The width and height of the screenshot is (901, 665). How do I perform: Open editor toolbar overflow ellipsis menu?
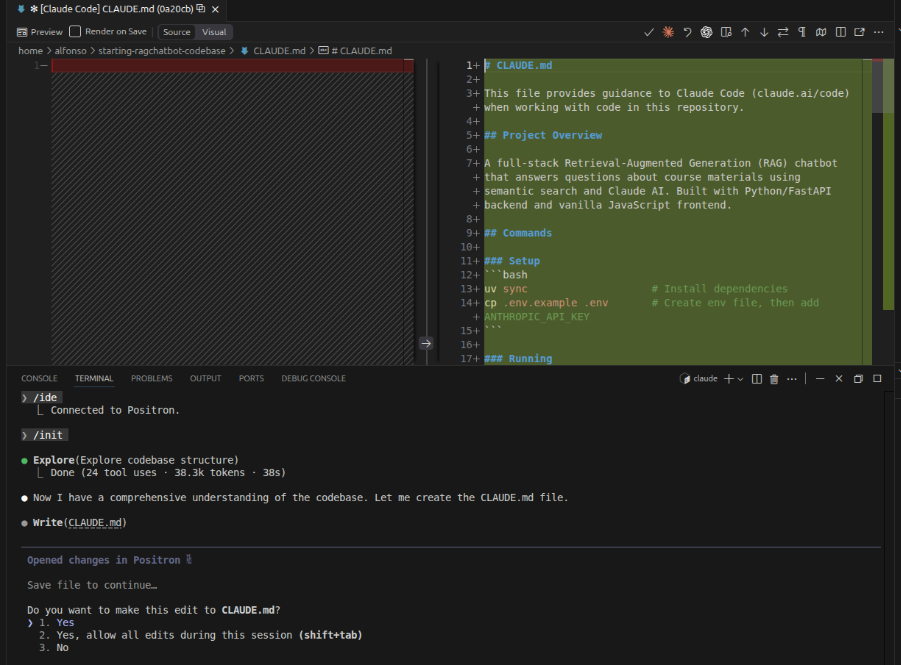[877, 32]
